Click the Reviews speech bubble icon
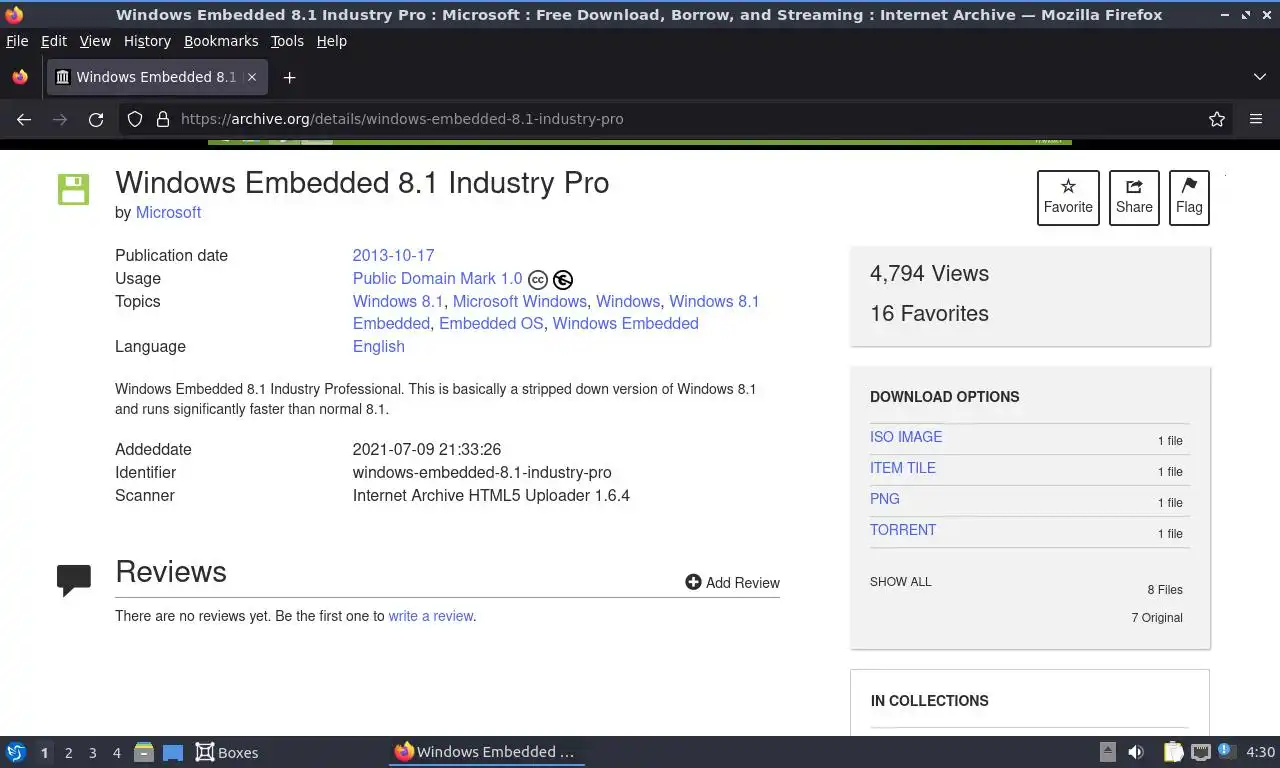 coord(74,580)
